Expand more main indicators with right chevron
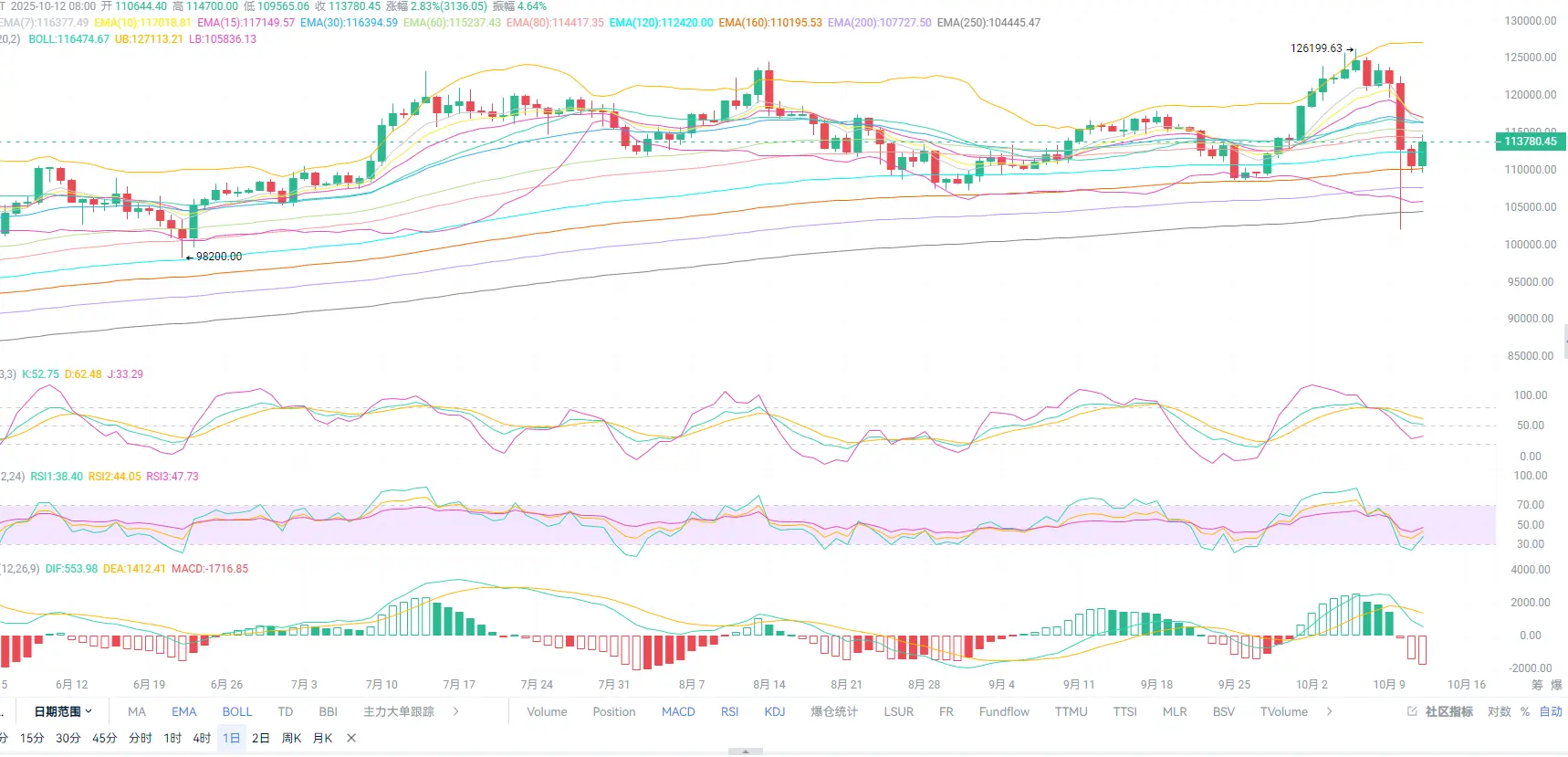Screen dimensions: 1568x757 (455, 711)
